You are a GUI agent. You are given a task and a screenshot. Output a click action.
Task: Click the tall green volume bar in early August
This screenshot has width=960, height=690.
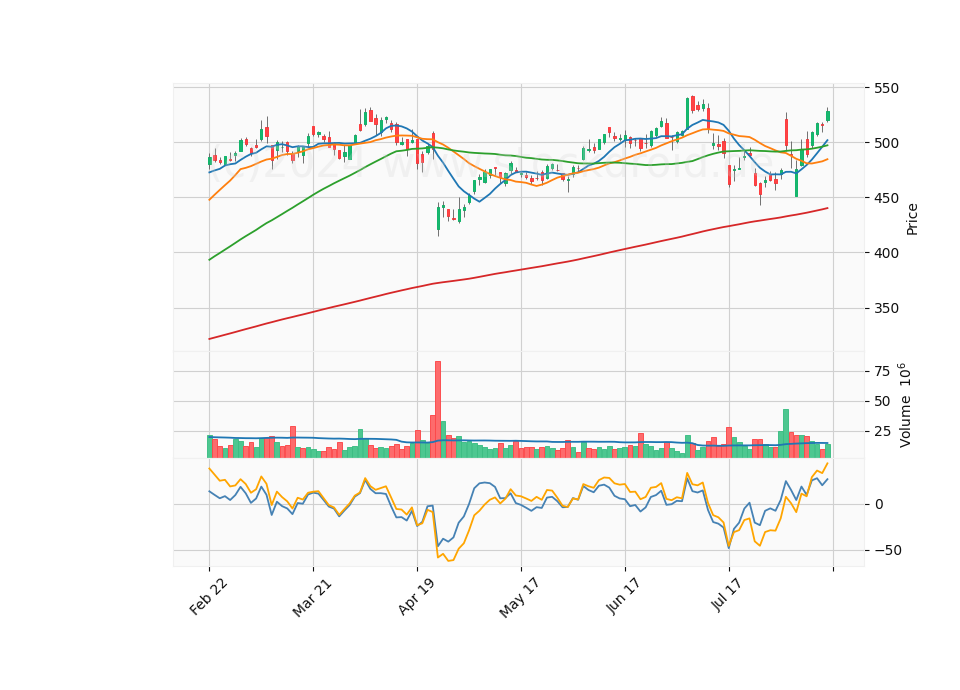pyautogui.click(x=786, y=433)
